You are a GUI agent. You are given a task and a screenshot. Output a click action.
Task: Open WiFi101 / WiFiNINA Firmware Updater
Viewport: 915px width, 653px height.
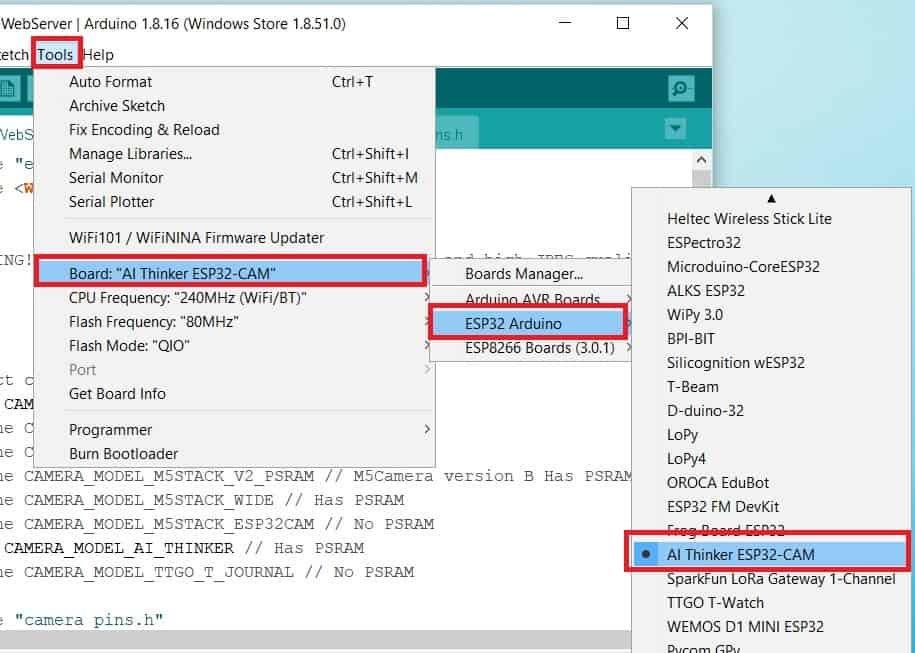[235, 238]
